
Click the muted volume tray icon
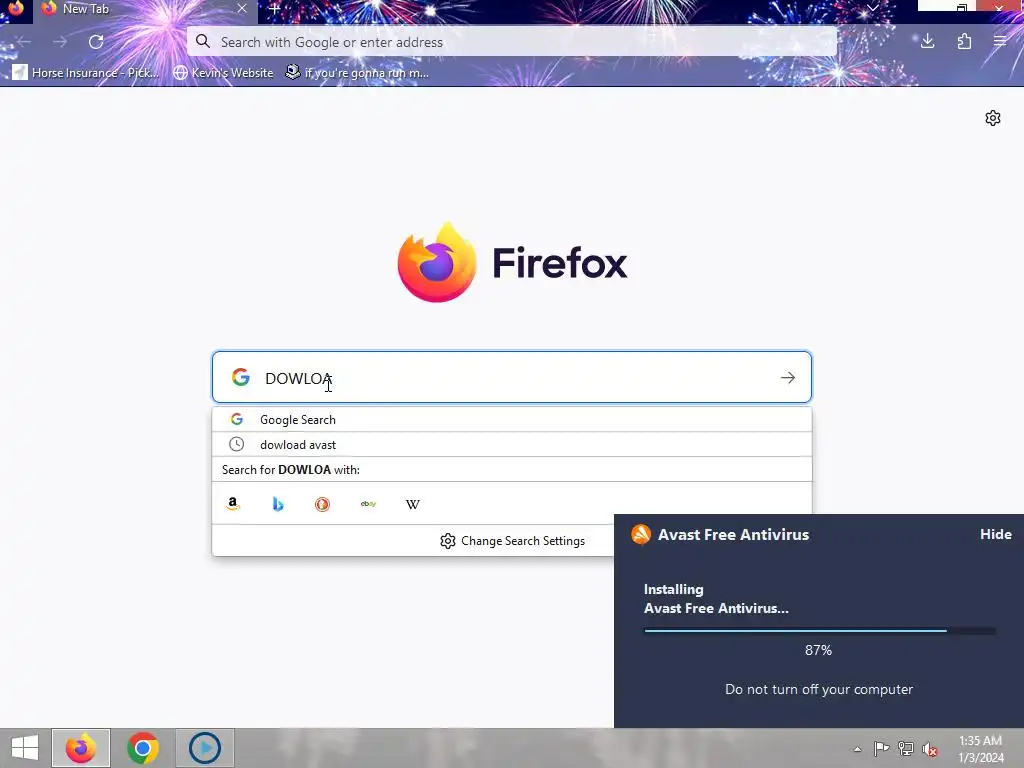[x=930, y=749]
